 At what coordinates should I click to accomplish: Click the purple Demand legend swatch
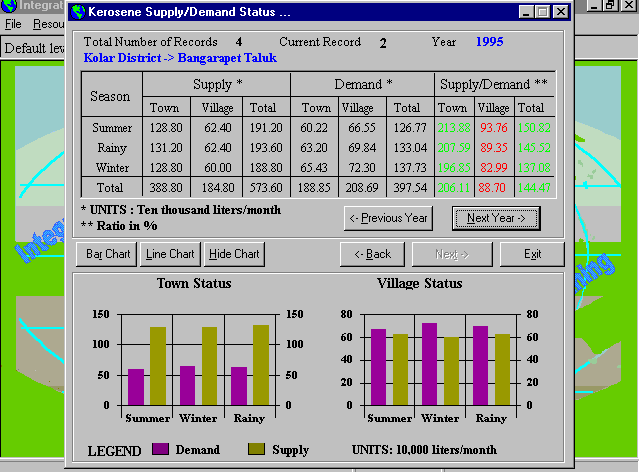coord(160,450)
